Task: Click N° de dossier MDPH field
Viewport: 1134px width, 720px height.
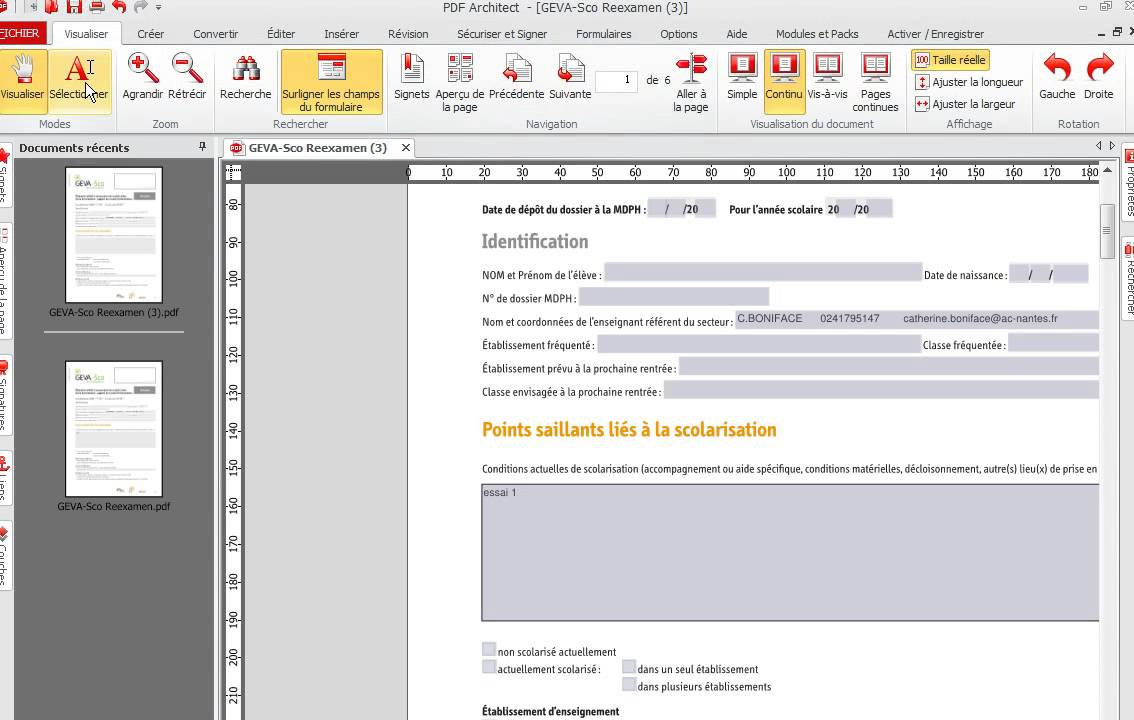Action: [x=673, y=296]
